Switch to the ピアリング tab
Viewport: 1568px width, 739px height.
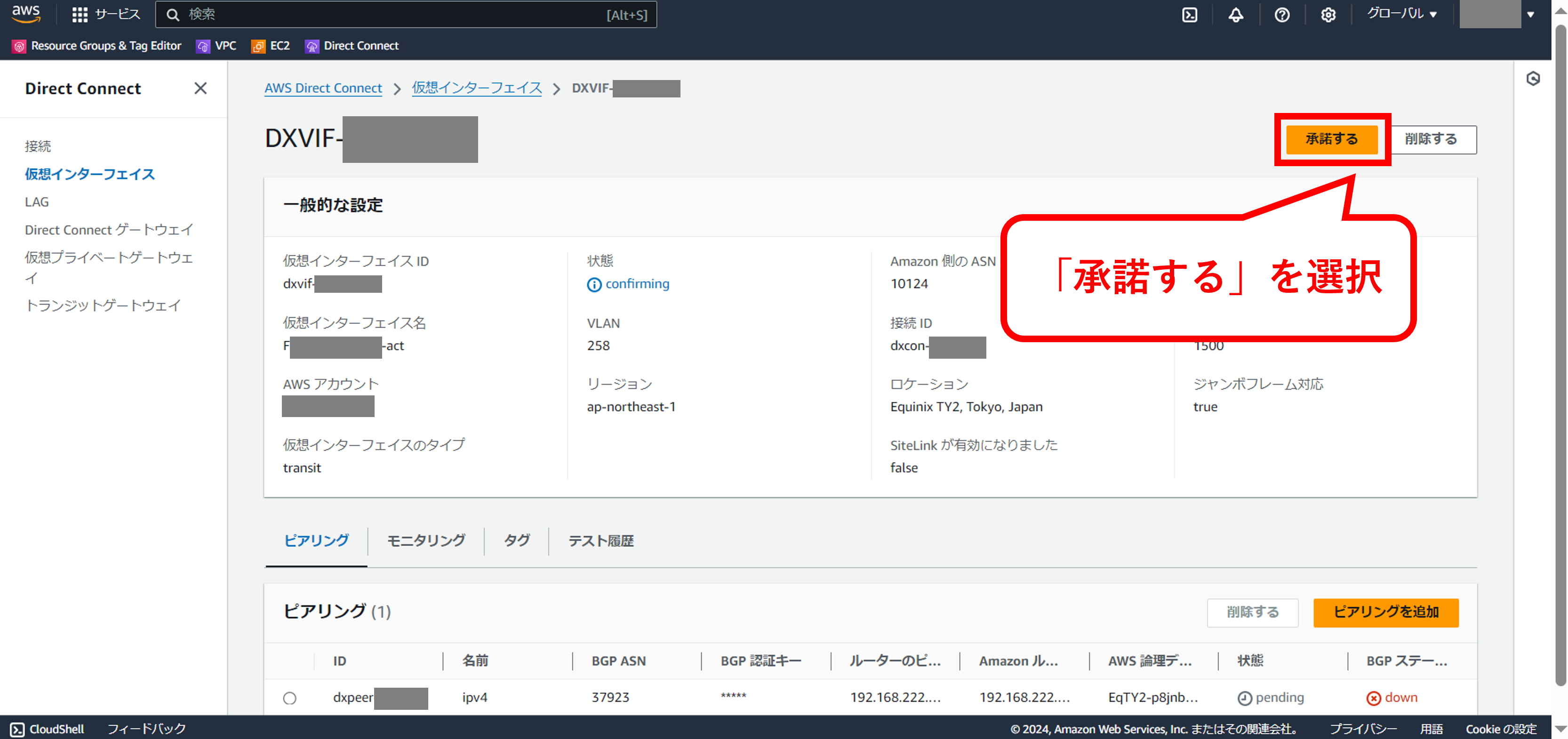pyautogui.click(x=316, y=540)
